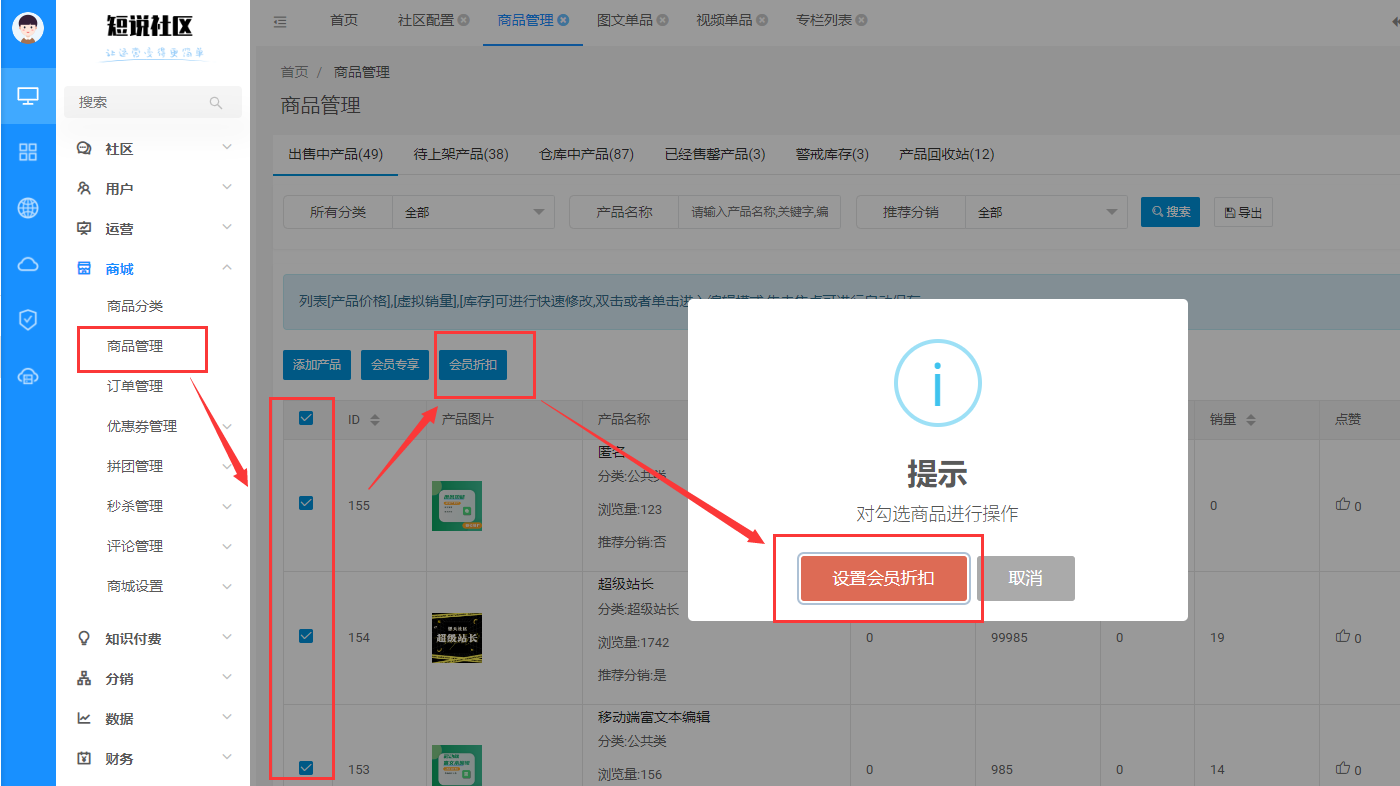Screen dimensions: 1400x786
Task: Expand the 拼团管理 submenu
Action: pos(155,466)
